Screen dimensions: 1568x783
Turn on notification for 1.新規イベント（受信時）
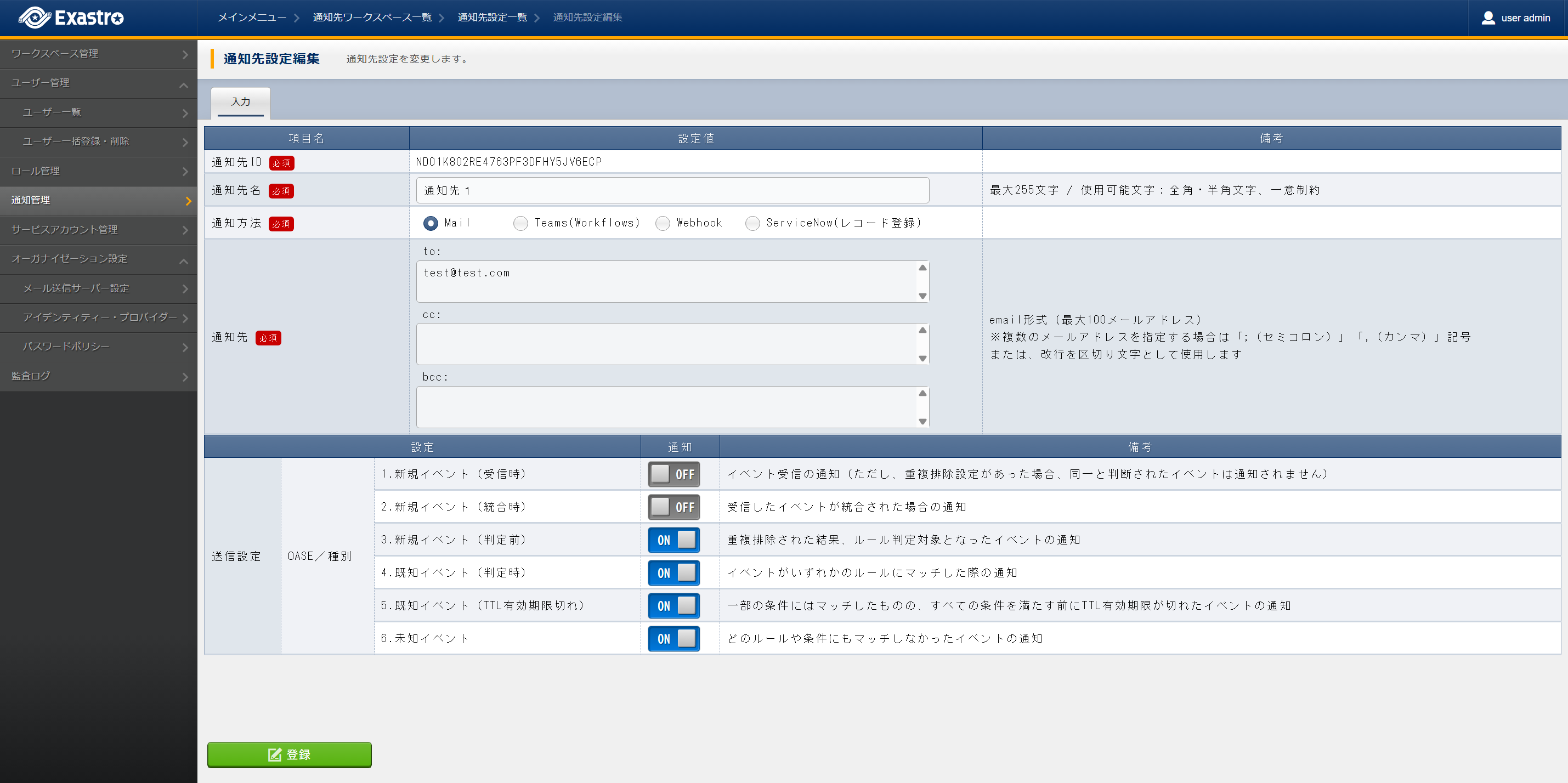(673, 474)
